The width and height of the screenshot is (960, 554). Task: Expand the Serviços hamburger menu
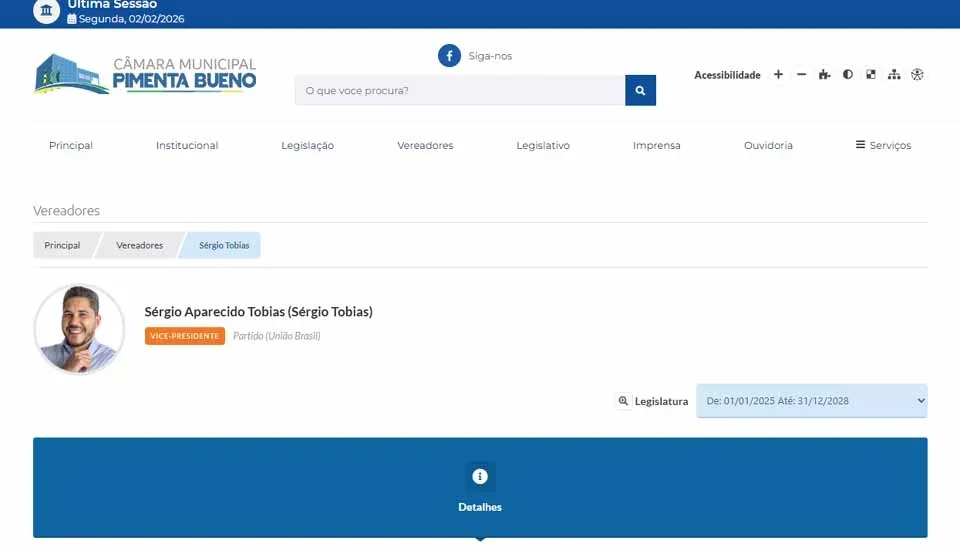[883, 145]
